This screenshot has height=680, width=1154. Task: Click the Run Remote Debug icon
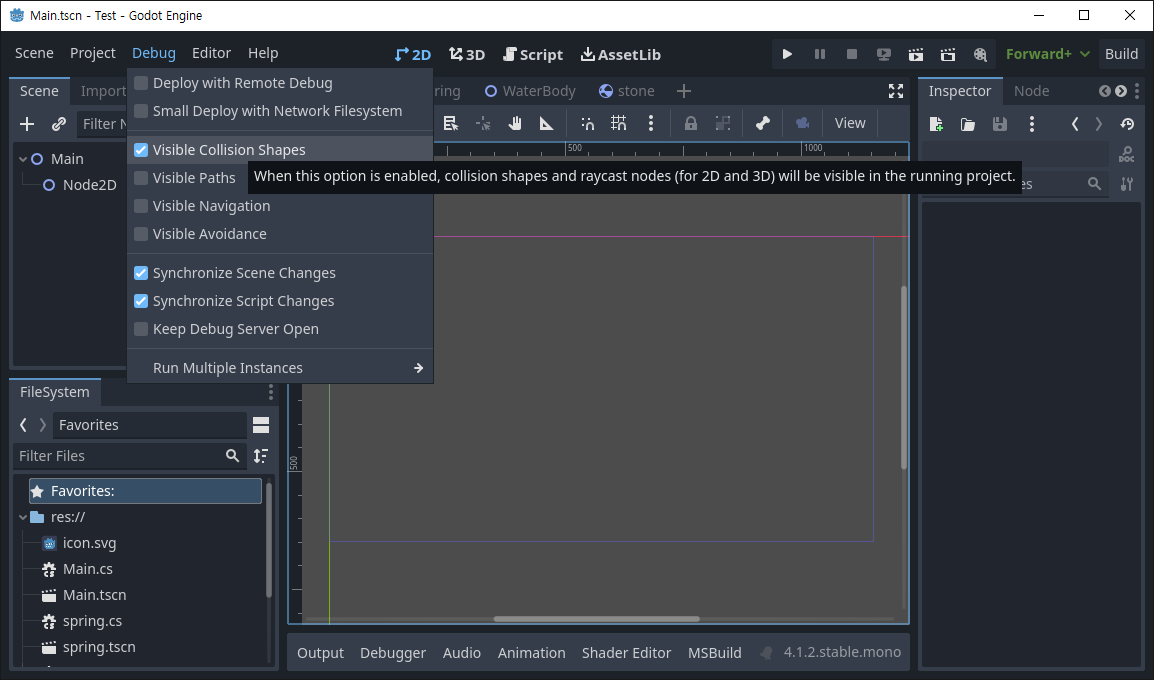pyautogui.click(x=884, y=54)
